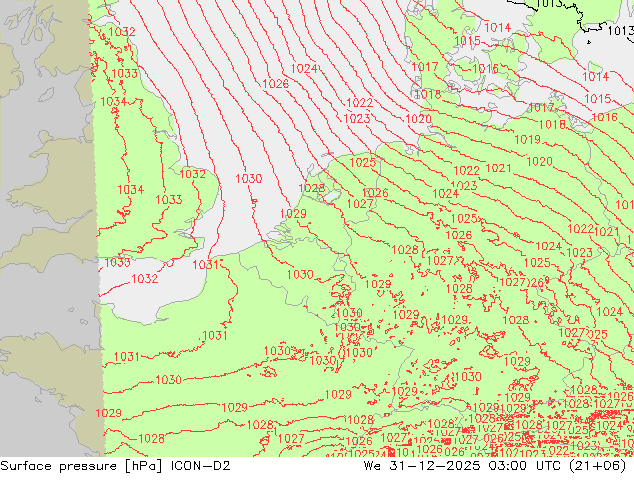The image size is (634, 490).
Task: Click the 1024 label over the North Sea
Action: tap(304, 68)
